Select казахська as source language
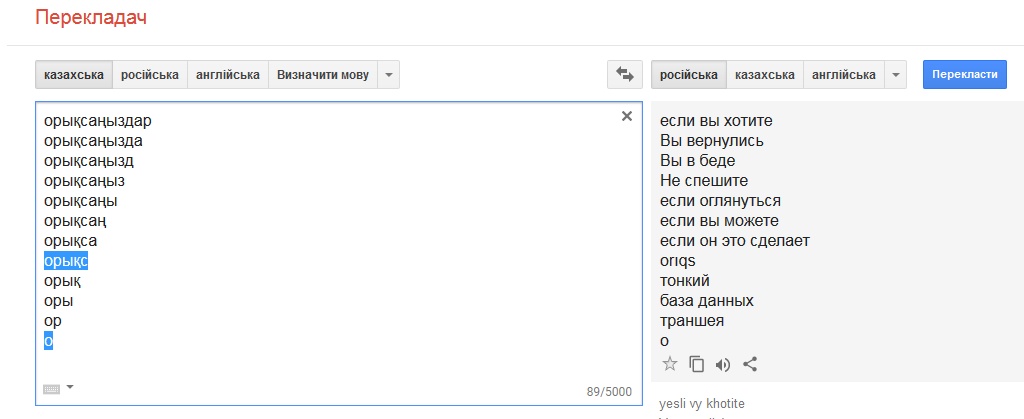This screenshot has height=419, width=1024. pyautogui.click(x=74, y=74)
